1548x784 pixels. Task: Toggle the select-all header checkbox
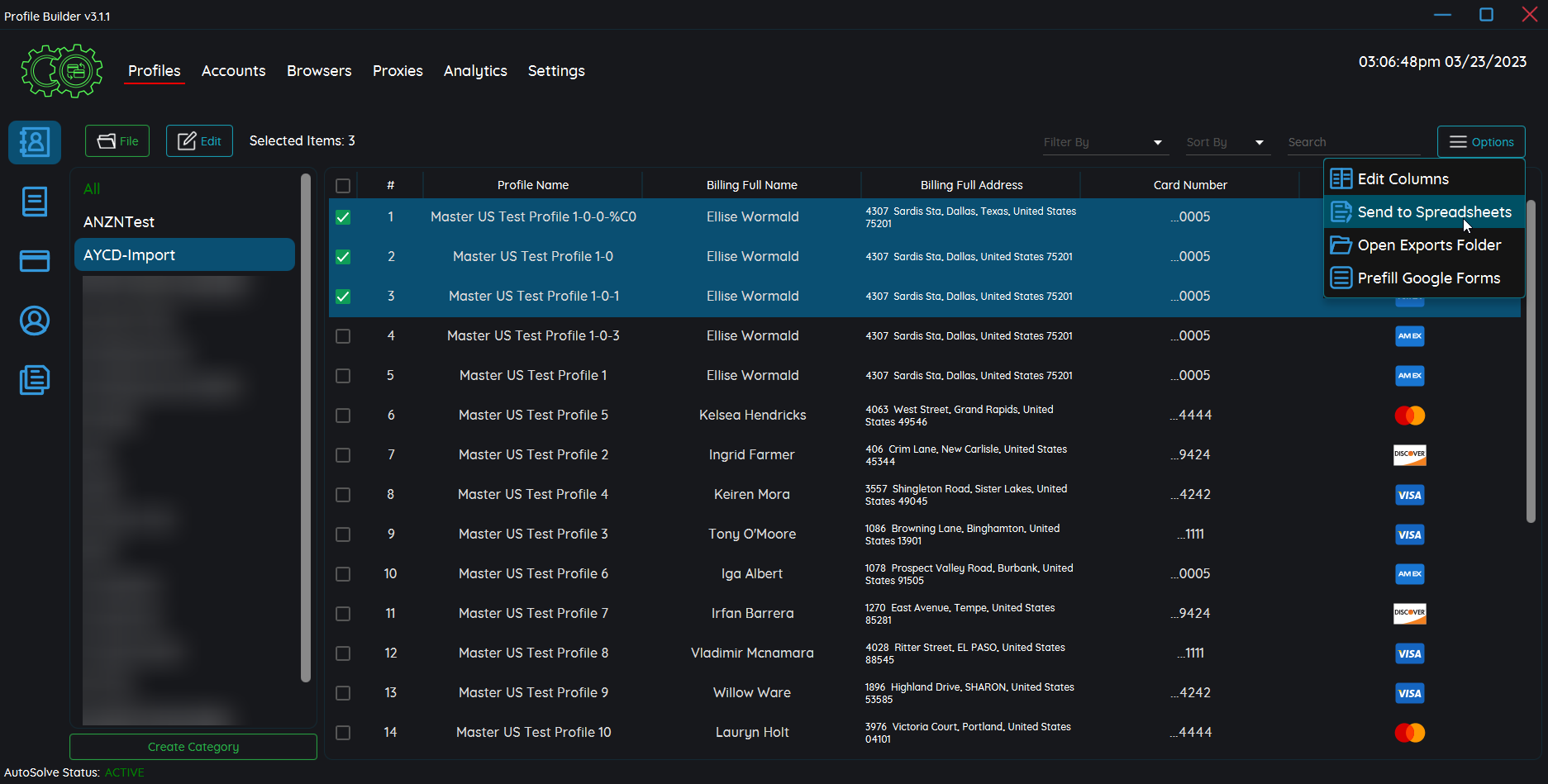343,186
